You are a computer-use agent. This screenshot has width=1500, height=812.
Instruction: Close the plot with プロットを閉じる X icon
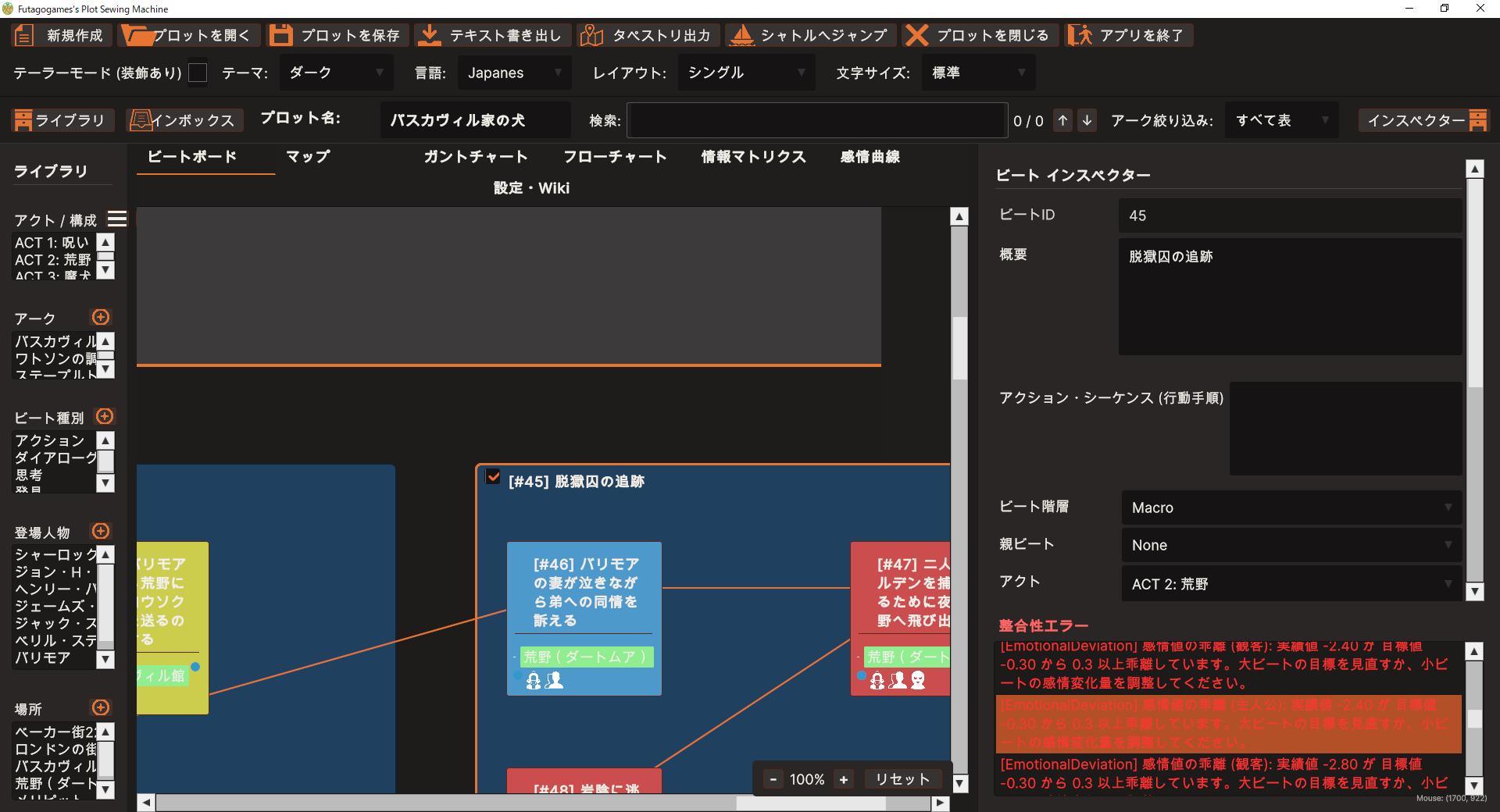pos(916,36)
